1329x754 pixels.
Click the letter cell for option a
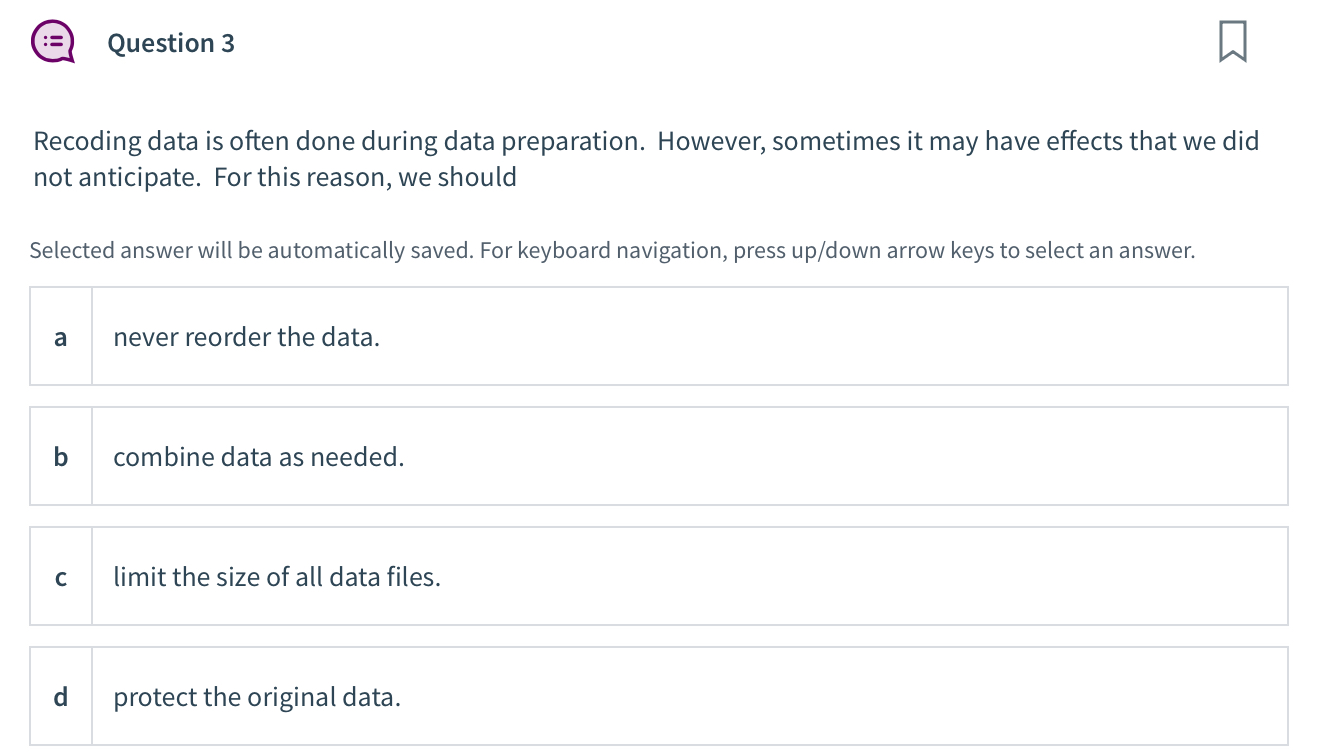60,337
